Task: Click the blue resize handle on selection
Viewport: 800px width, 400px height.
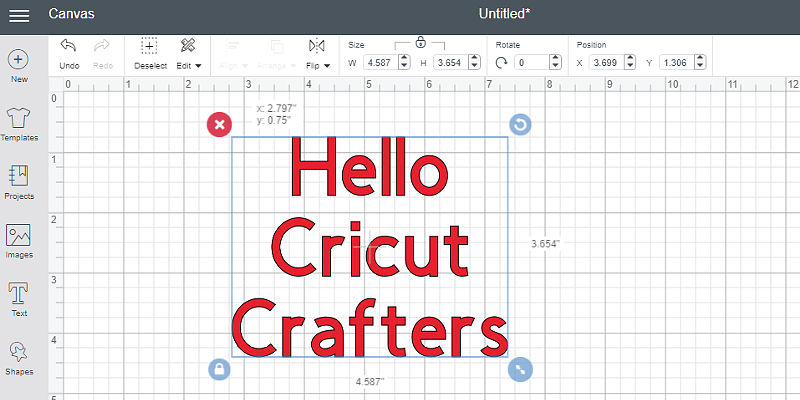Action: coord(520,369)
